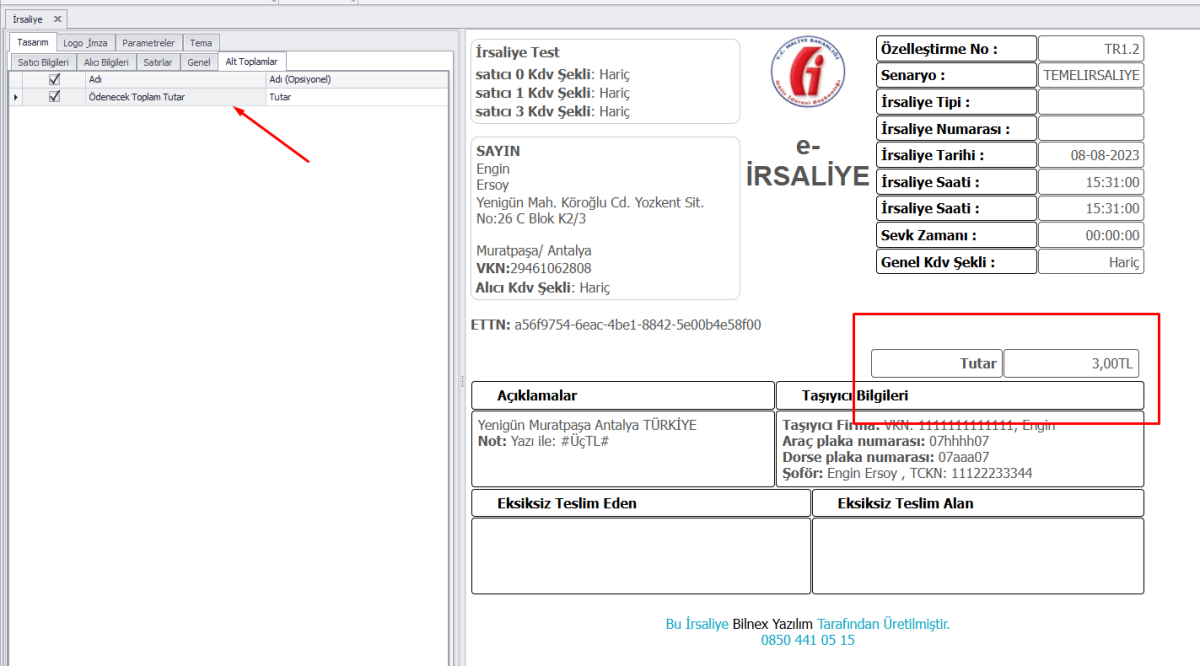Click the Adı (Opsiyonel) column header
The image size is (1200, 666).
click(x=355, y=79)
